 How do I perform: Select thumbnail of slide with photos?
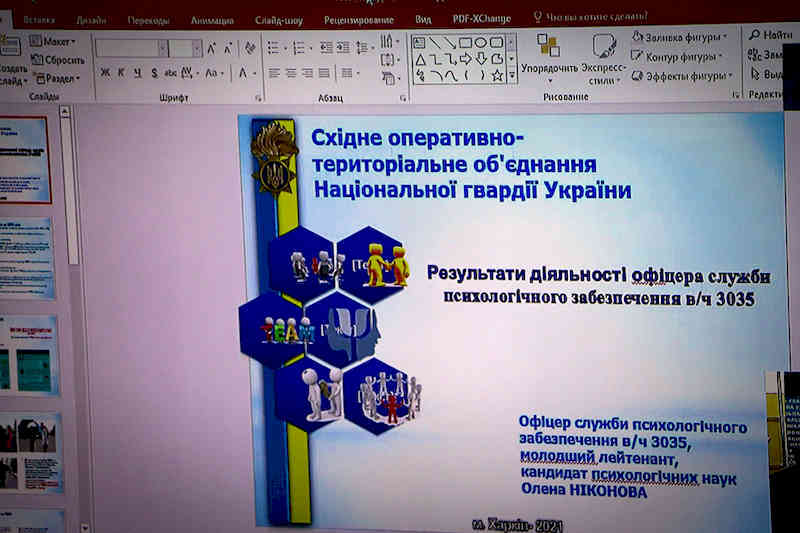tap(31, 452)
